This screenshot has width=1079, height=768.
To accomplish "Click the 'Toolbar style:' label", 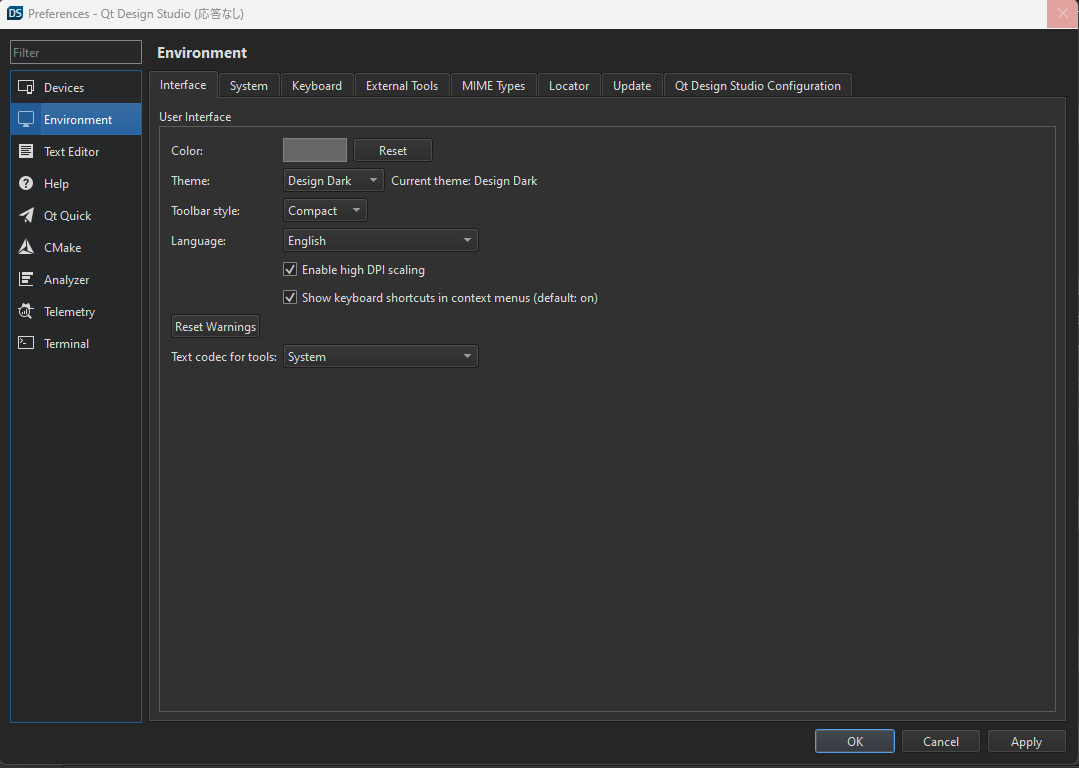I will 205,211.
